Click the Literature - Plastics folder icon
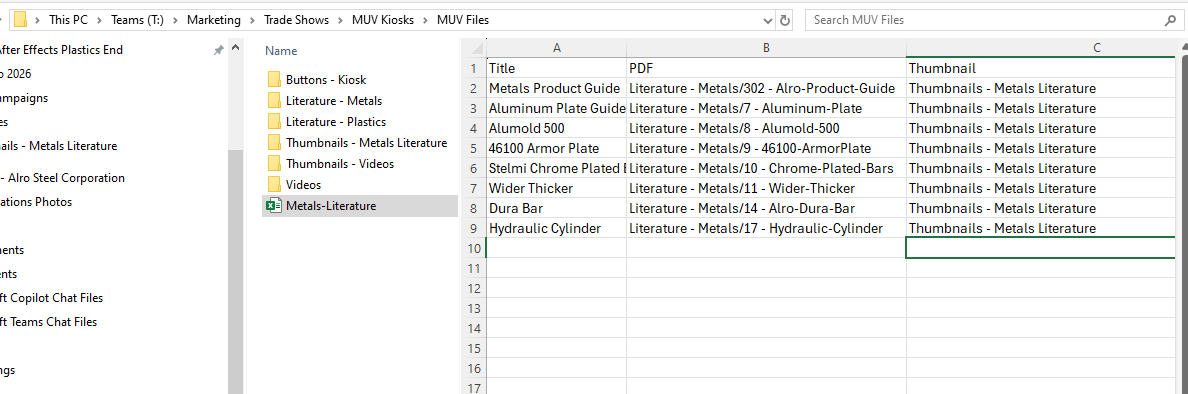This screenshot has width=1188, height=394. coord(274,121)
